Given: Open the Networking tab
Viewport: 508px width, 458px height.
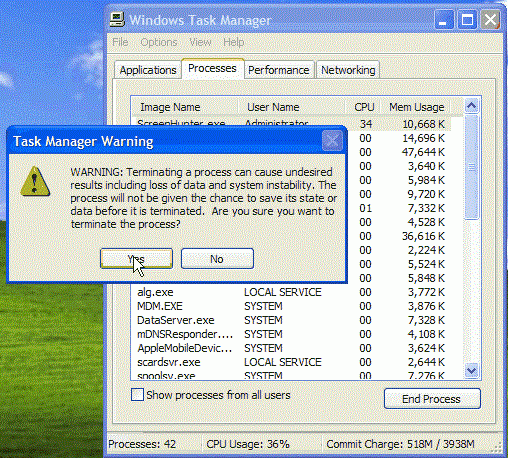Looking at the screenshot, I should click(x=348, y=70).
